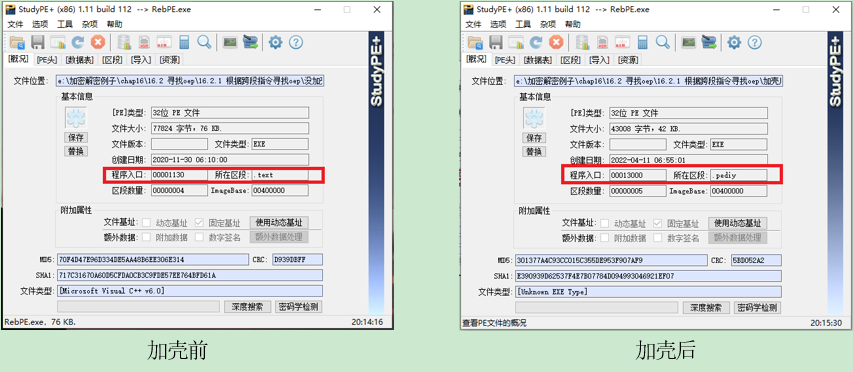The width and height of the screenshot is (853, 372).
Task: Click 文件类型 field showing Microsoft Visual C++ v6.0
Action: point(189,291)
